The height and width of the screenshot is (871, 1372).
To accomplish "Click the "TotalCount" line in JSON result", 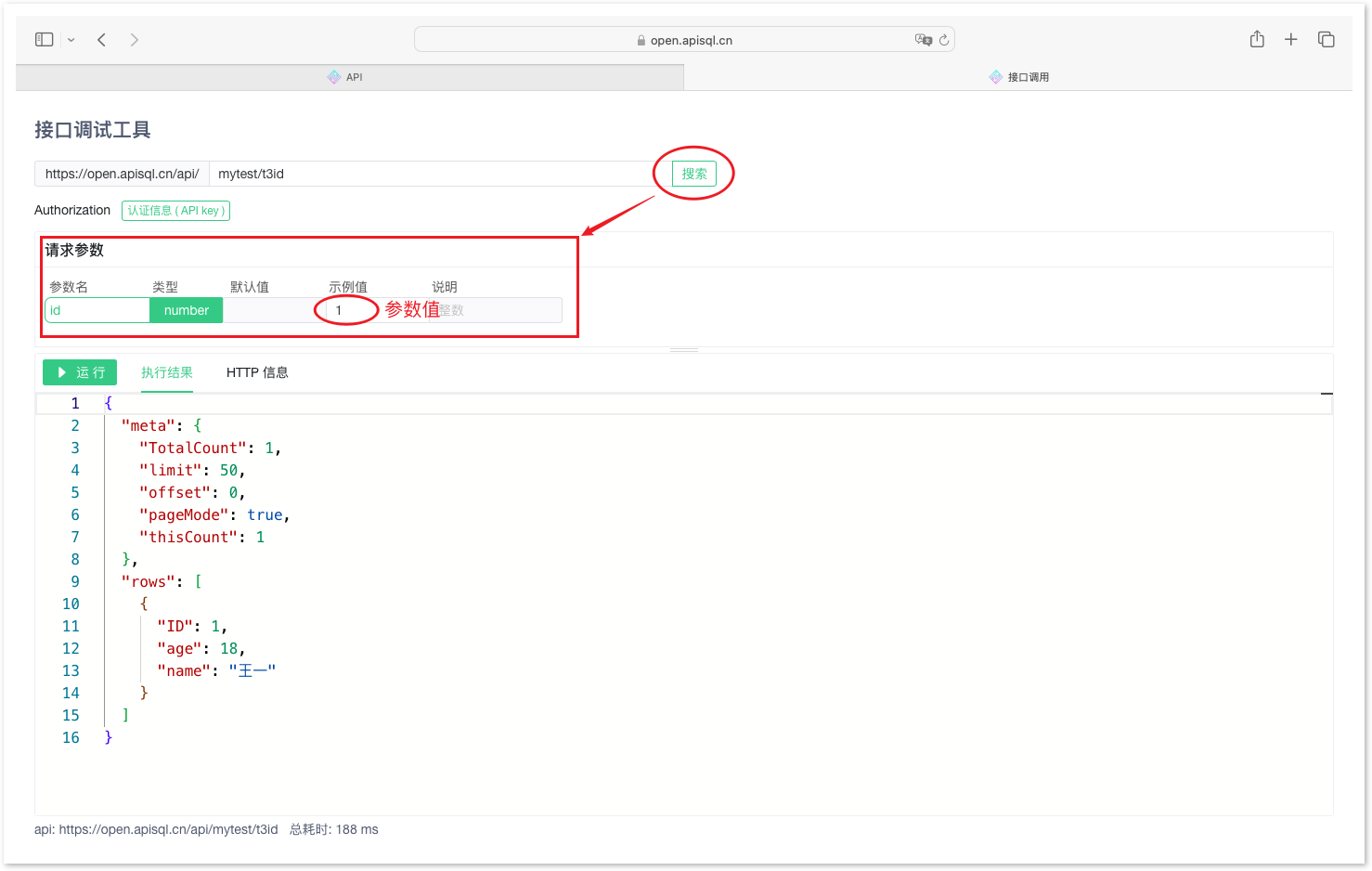I will click(210, 448).
